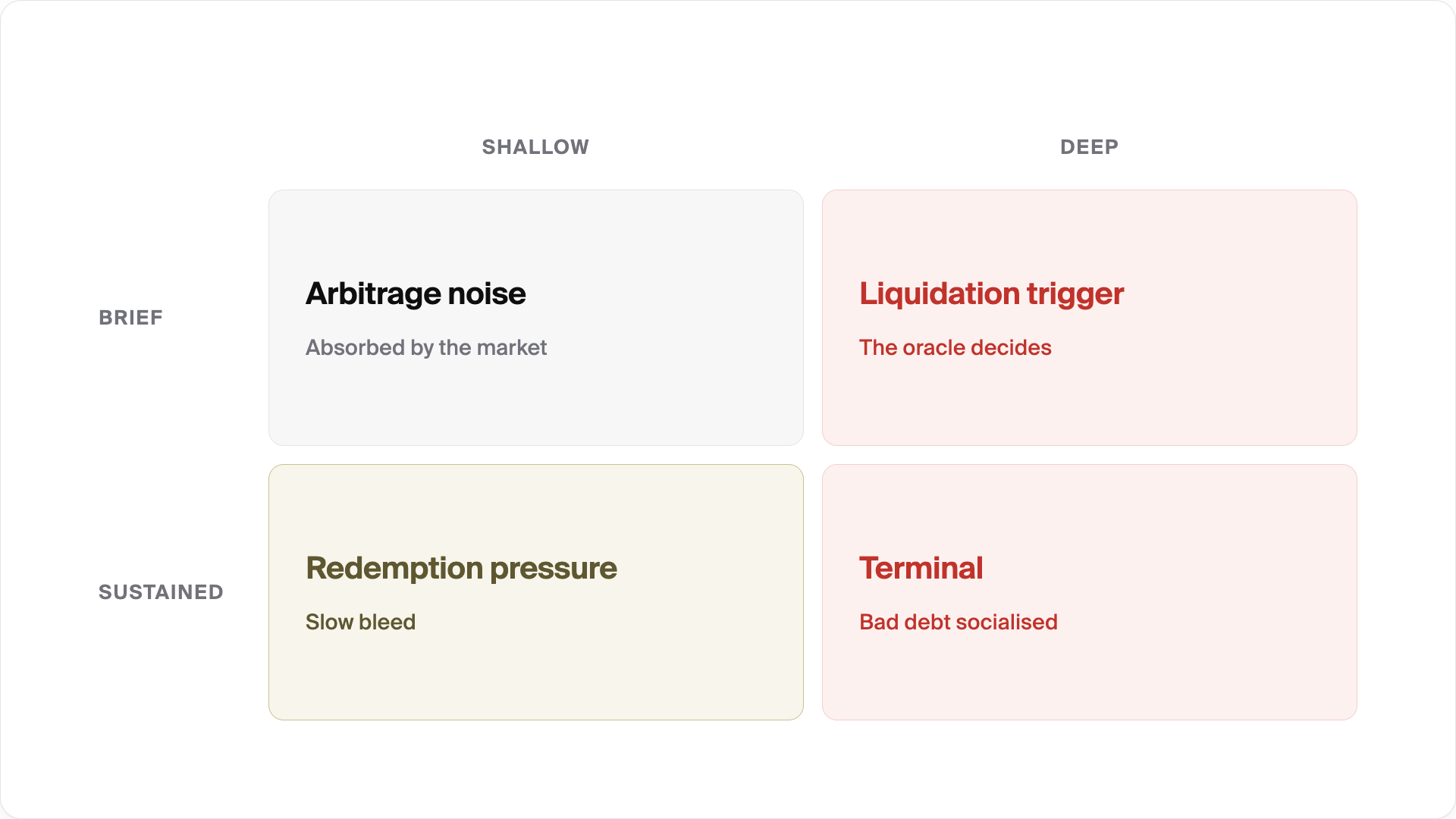This screenshot has width=1456, height=819.
Task: Click the 'Bad debt socialised' subtitle
Action: pyautogui.click(x=959, y=622)
